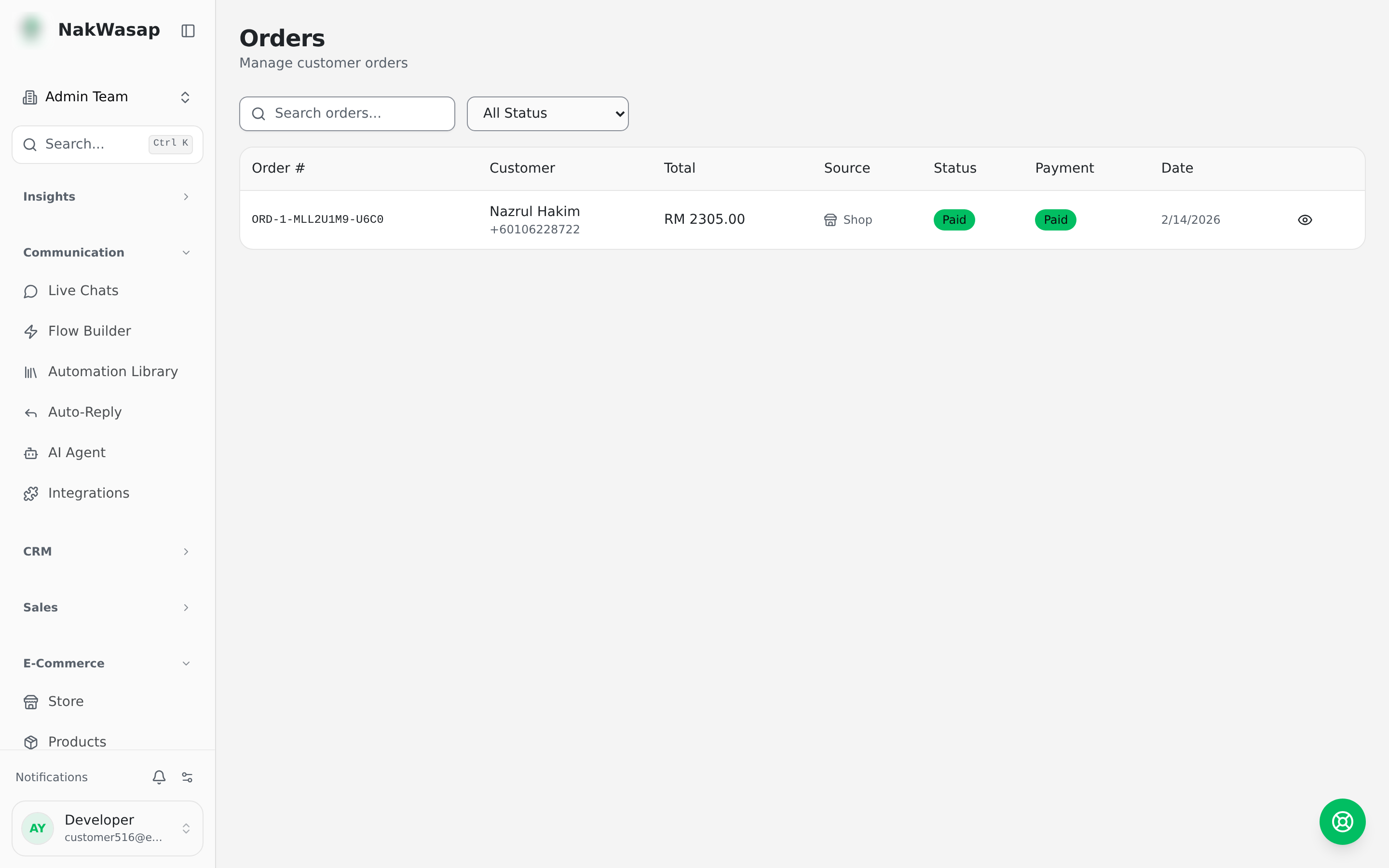Open notification settings sliders icon
The width and height of the screenshot is (1389, 868).
[x=187, y=777]
